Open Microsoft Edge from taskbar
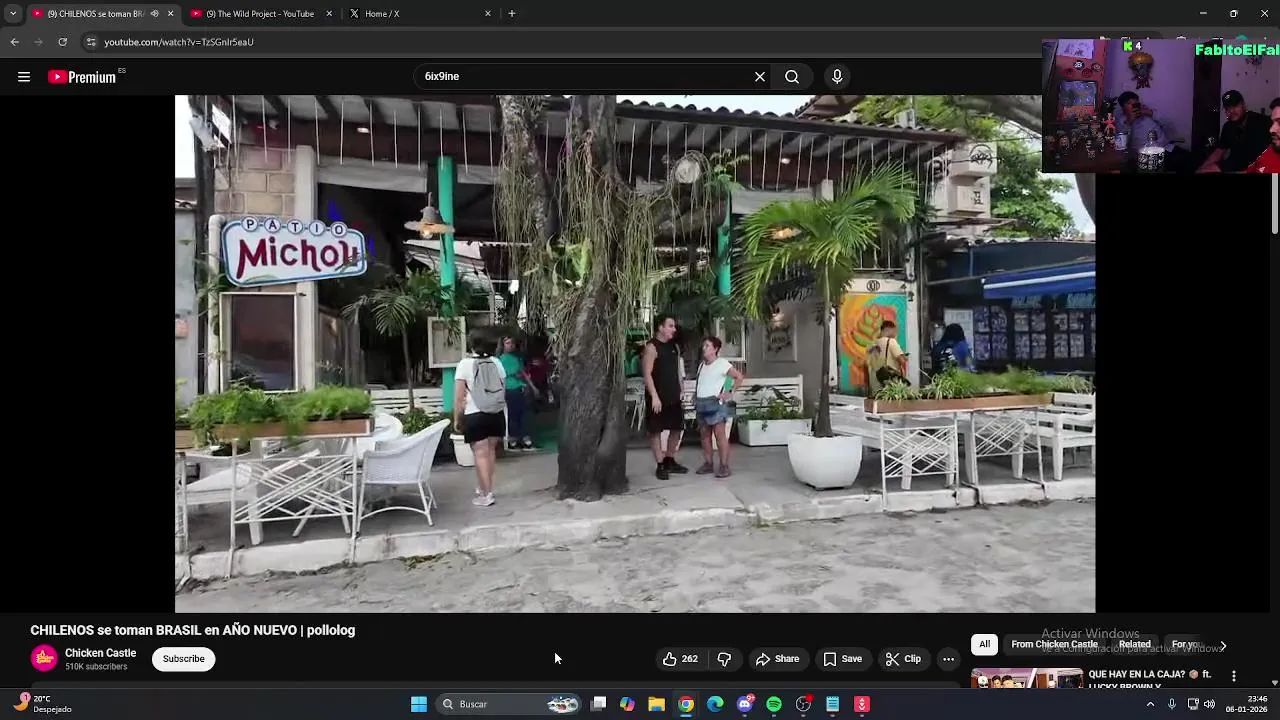The image size is (1280, 720). [x=715, y=704]
